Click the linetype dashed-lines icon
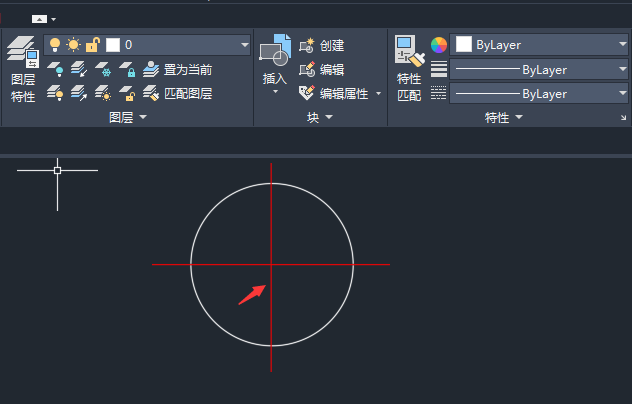Viewport: 632px width, 404px height. (439, 93)
